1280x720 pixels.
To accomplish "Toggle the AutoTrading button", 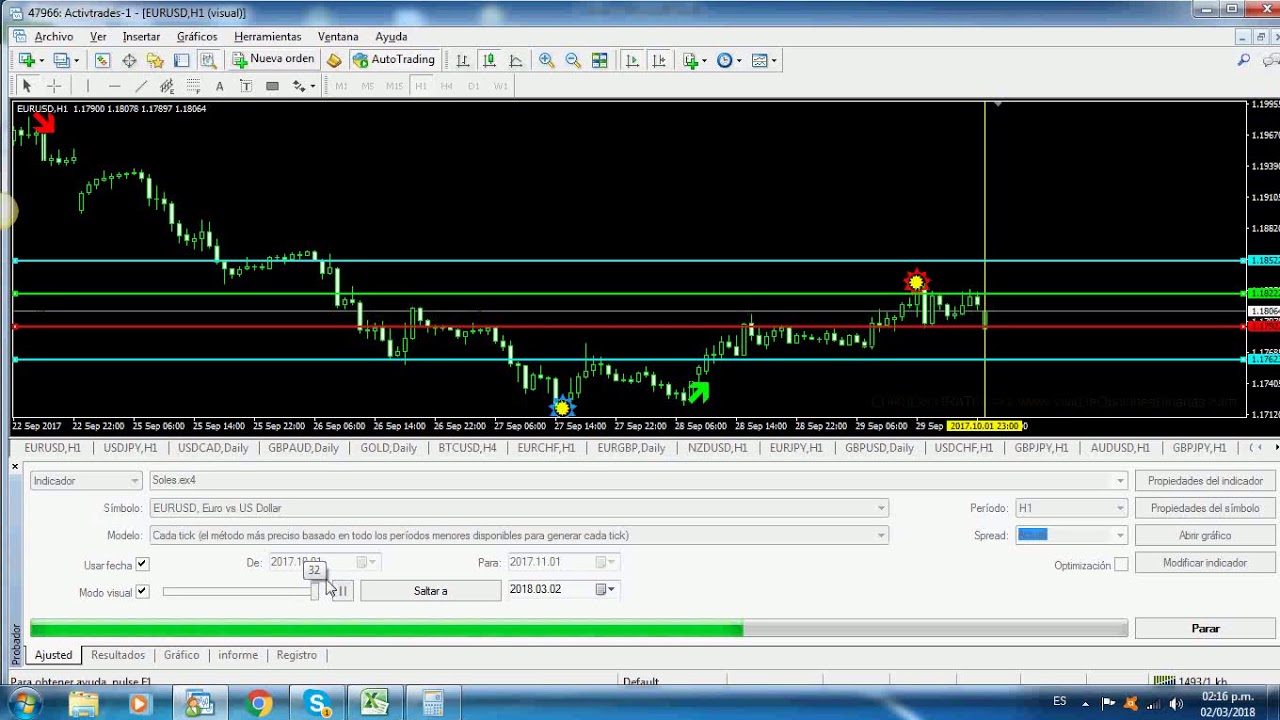I will click(x=395, y=60).
